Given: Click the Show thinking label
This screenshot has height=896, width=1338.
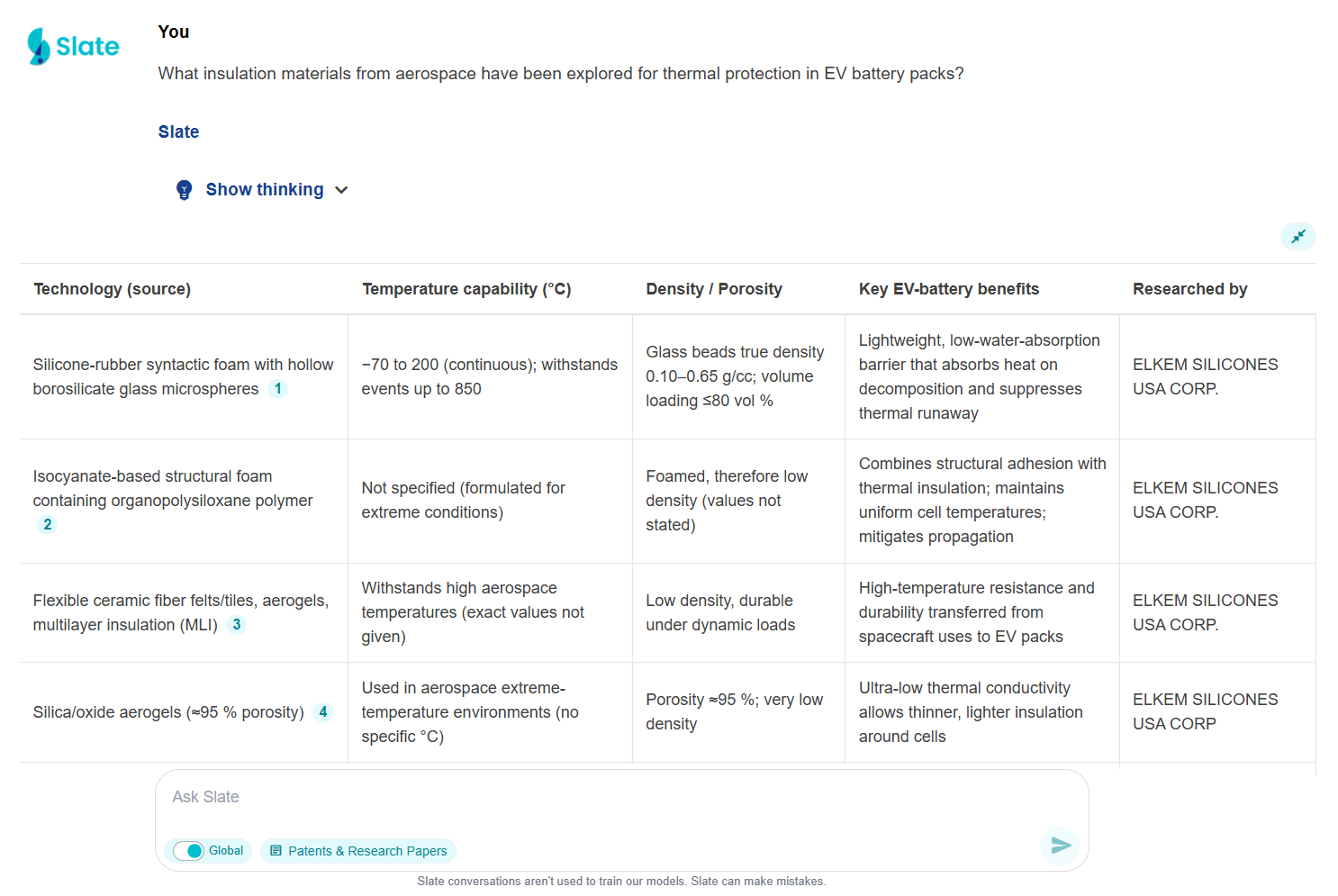Looking at the screenshot, I should pos(265,190).
